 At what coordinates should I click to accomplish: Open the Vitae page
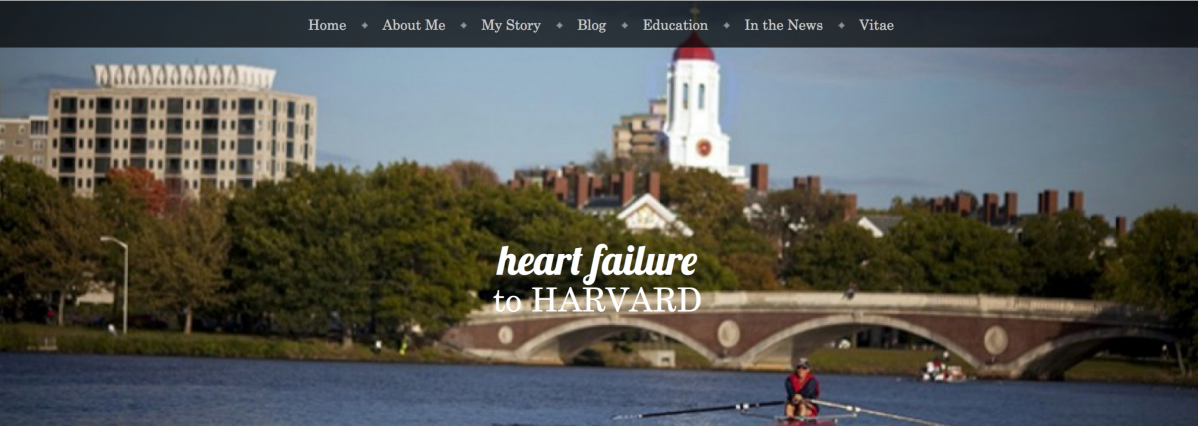(876, 25)
